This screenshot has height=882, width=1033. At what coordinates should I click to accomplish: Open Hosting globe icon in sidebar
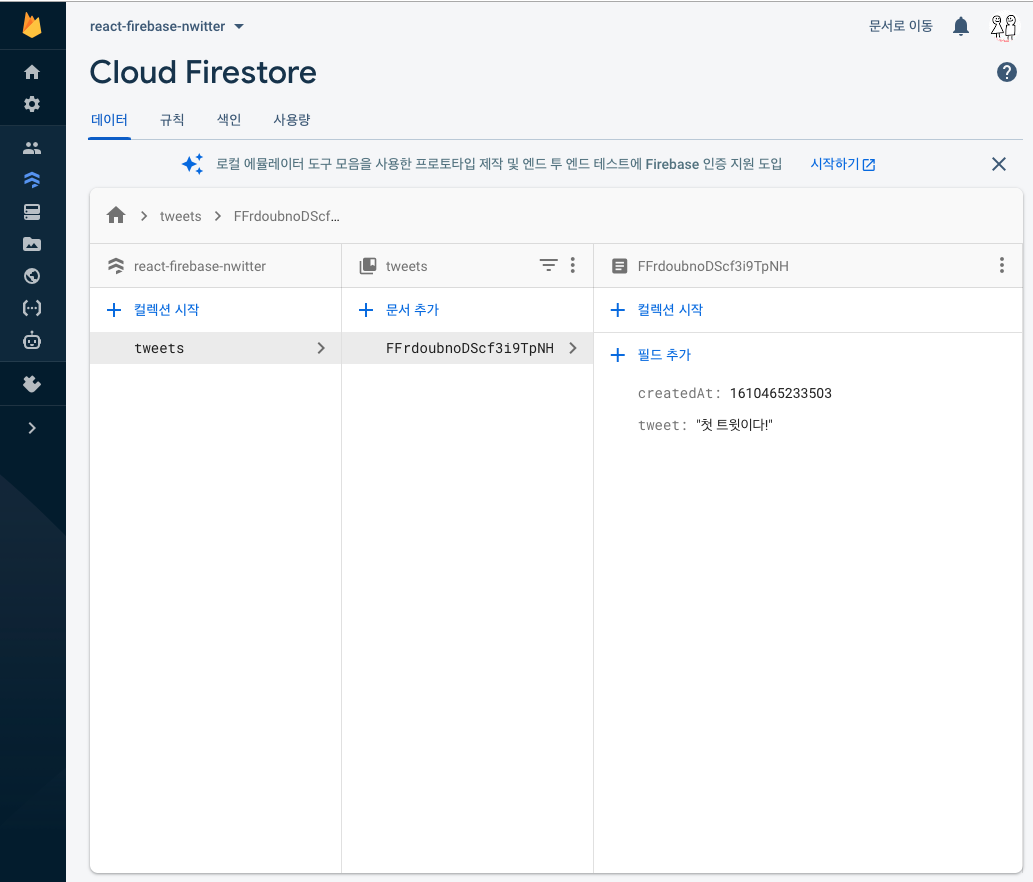click(x=32, y=276)
